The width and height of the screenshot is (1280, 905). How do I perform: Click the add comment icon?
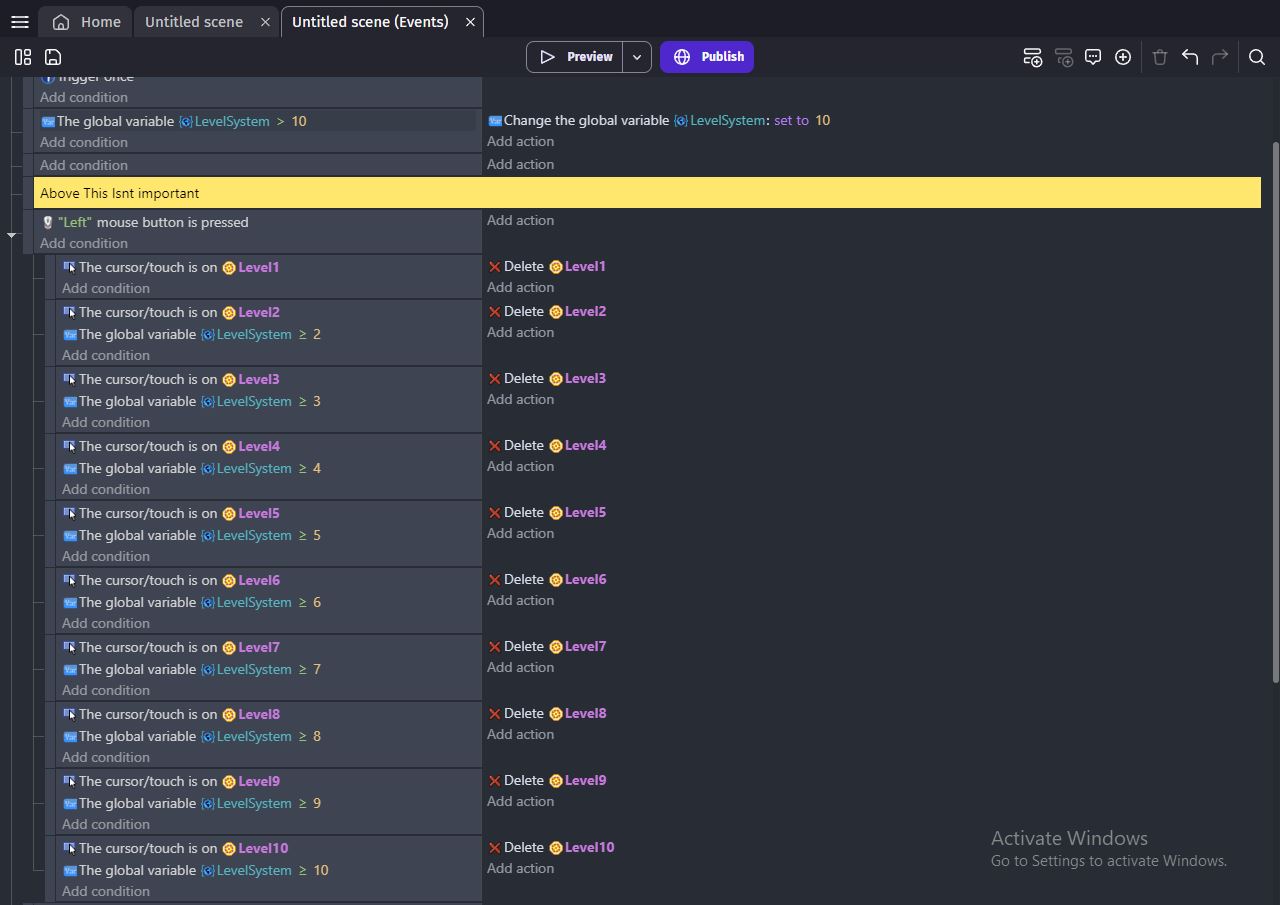pos(1093,57)
